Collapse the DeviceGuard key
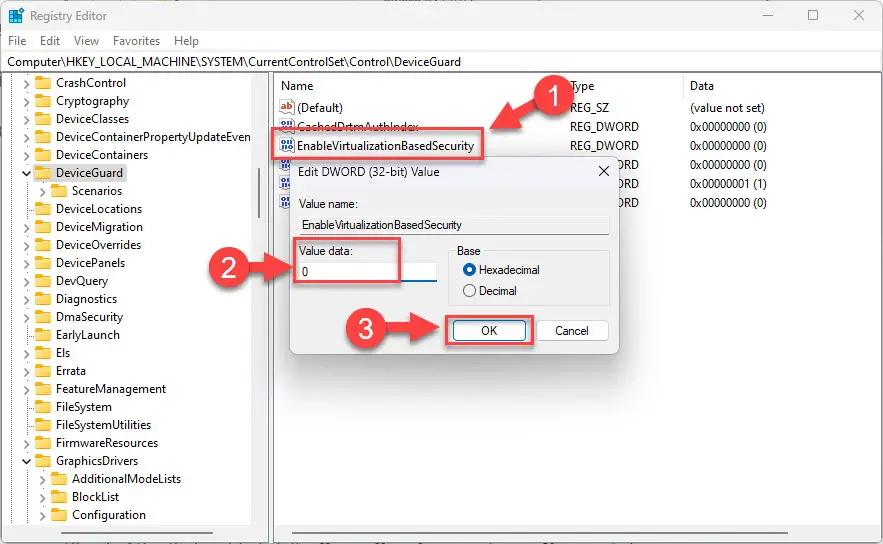 (x=26, y=173)
